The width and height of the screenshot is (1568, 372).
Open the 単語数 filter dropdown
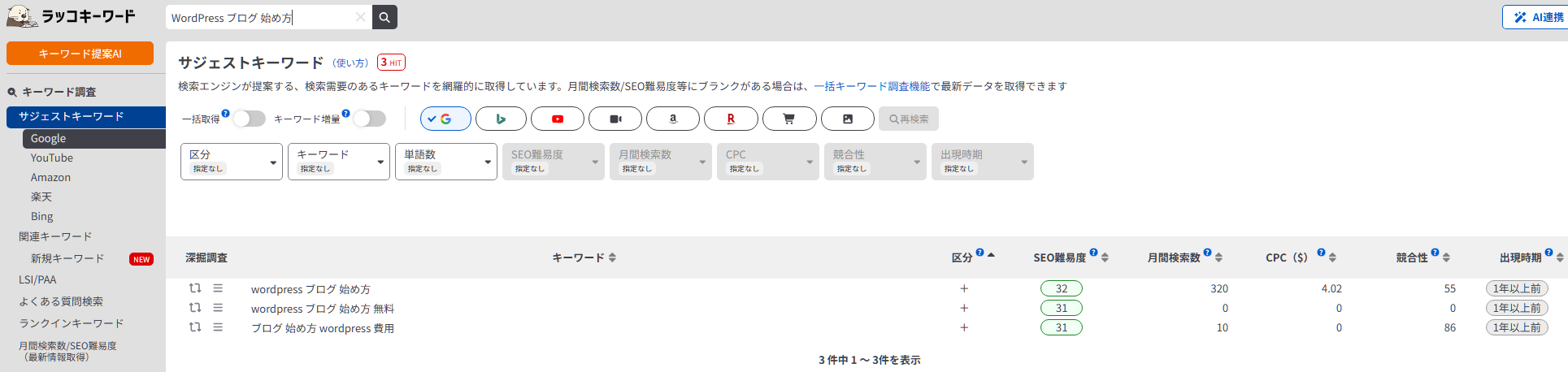click(446, 162)
